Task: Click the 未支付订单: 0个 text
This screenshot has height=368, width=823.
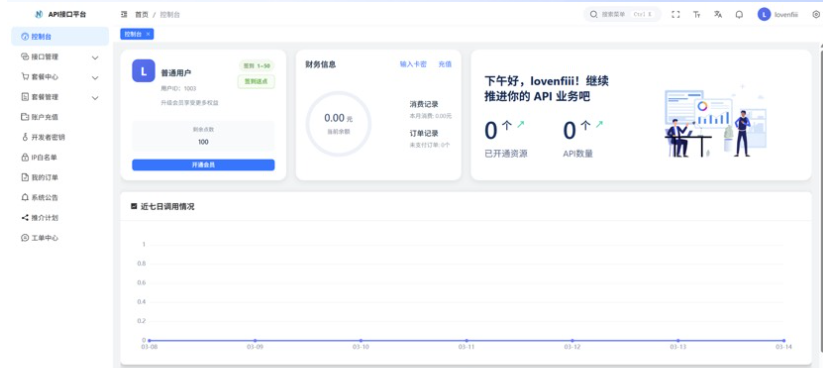Action: pos(430,145)
